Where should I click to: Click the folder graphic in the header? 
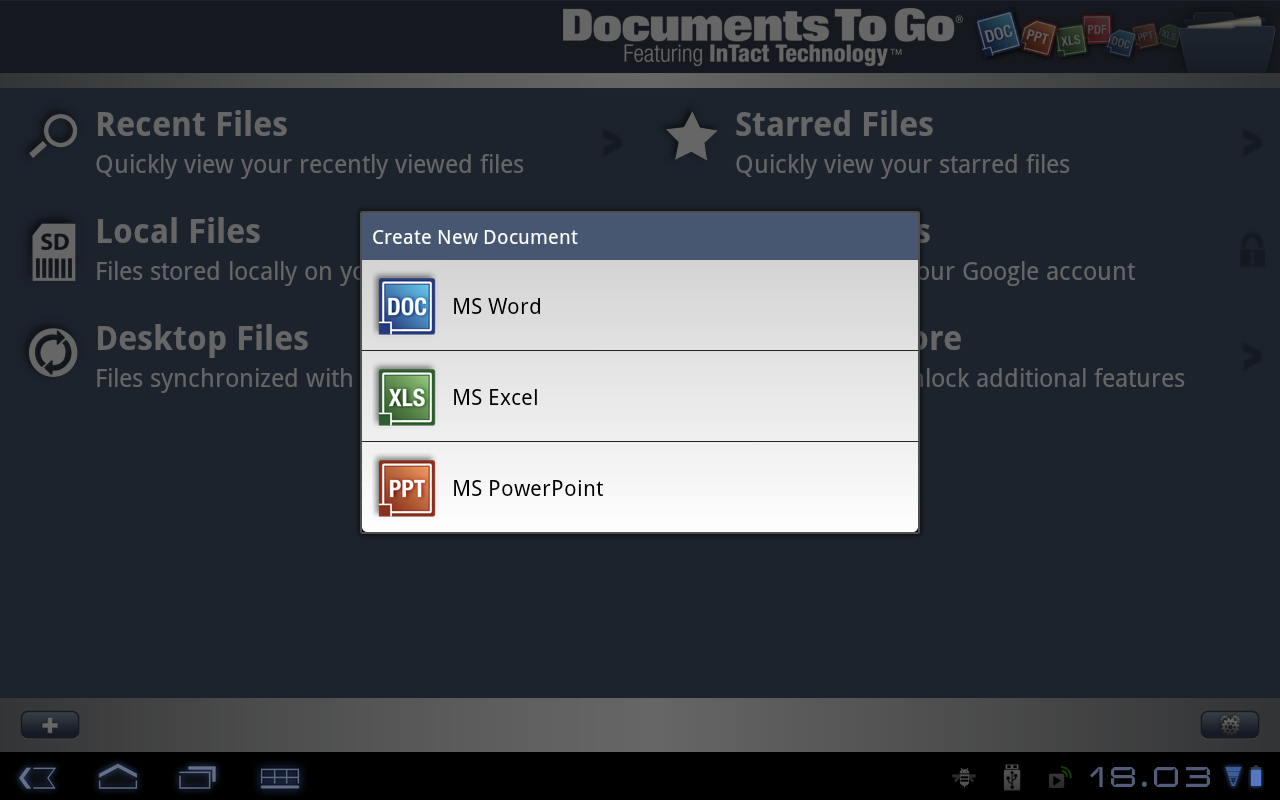click(1226, 40)
